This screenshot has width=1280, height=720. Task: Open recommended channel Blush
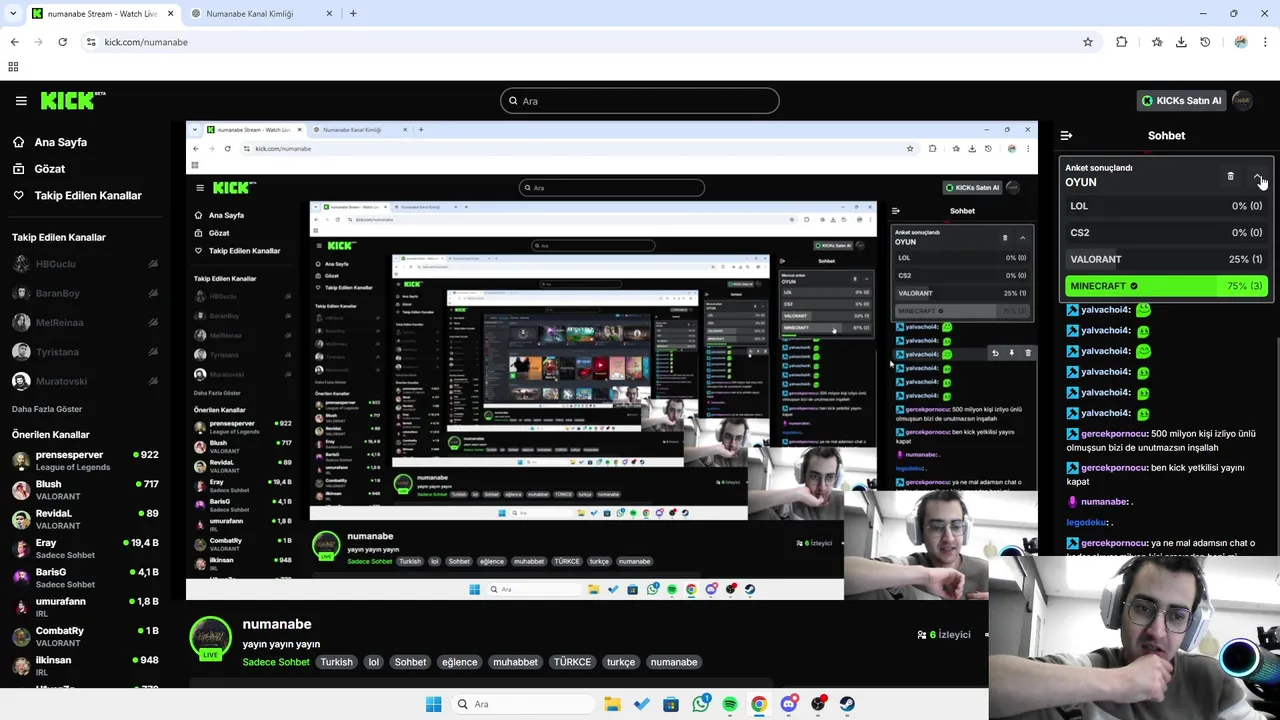pyautogui.click(x=85, y=489)
